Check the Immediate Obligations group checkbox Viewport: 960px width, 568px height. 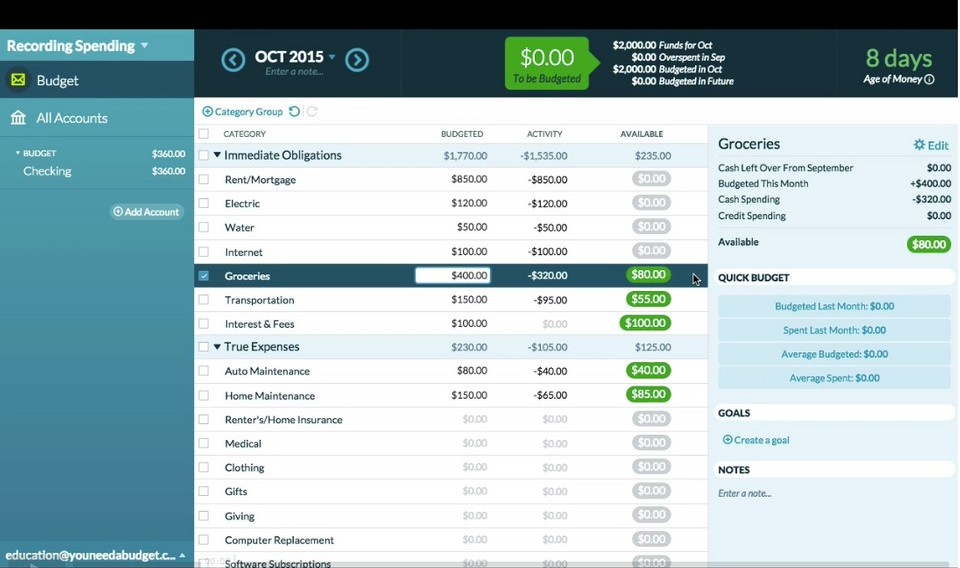click(x=204, y=155)
